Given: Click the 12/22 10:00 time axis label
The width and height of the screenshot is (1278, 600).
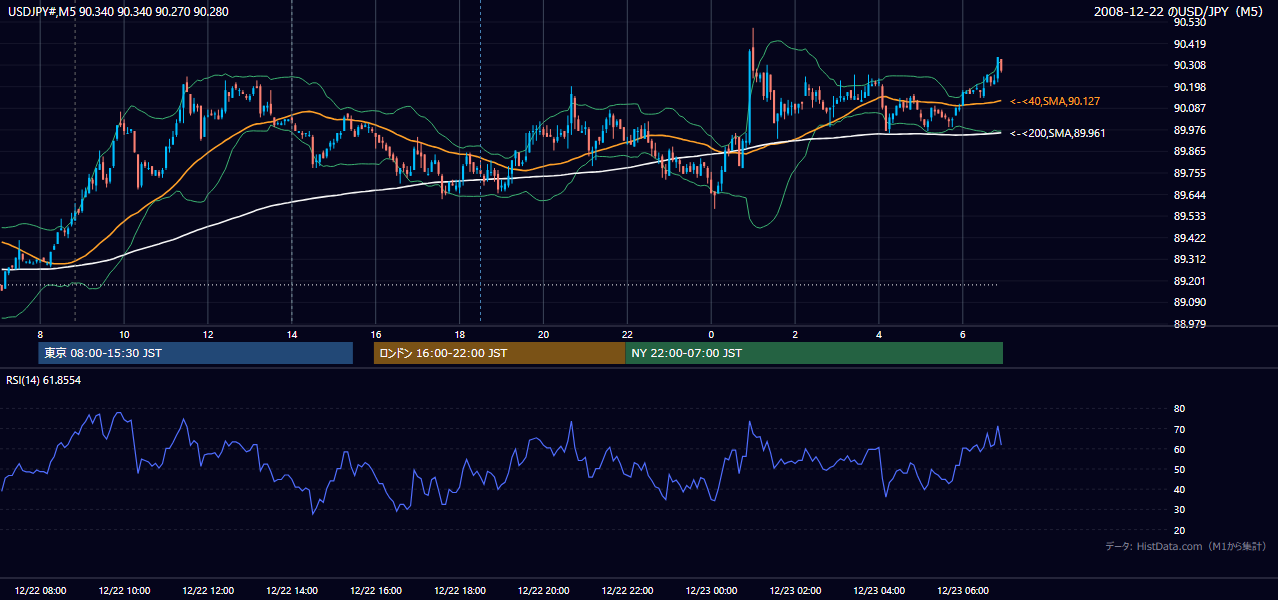Looking at the screenshot, I should coord(125,591).
